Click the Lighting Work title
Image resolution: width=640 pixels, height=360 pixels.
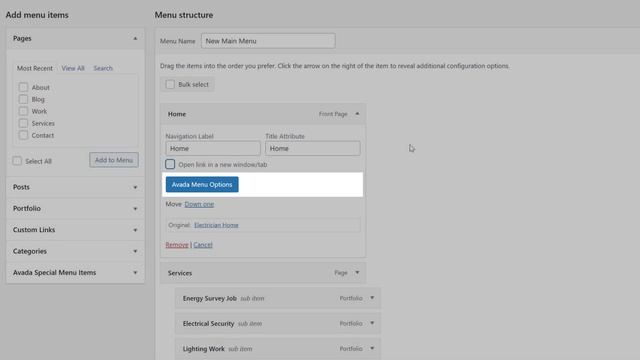204,349
